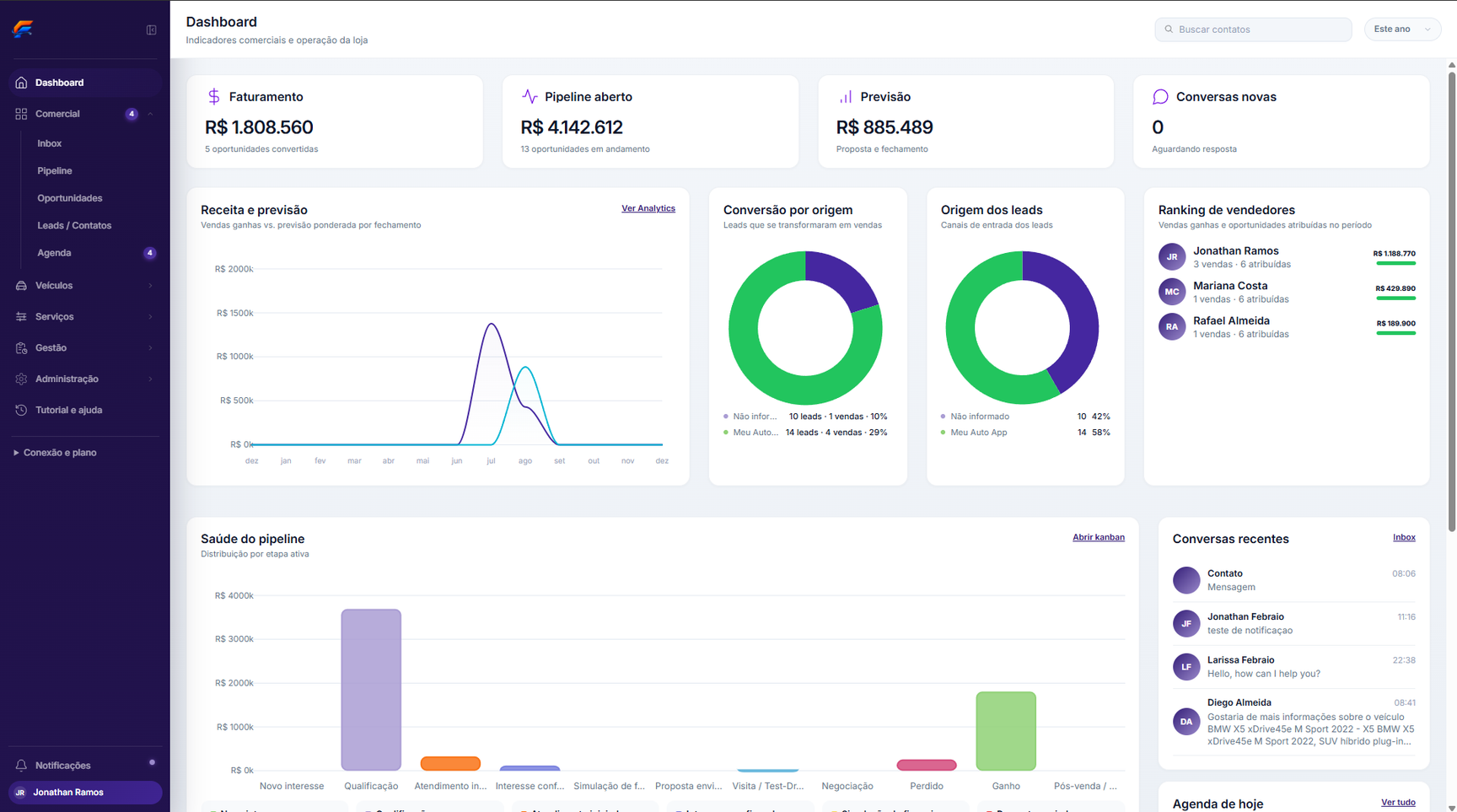1457x812 pixels.
Task: Click the R$ 1.808.560 Faturamento value
Action: [259, 127]
